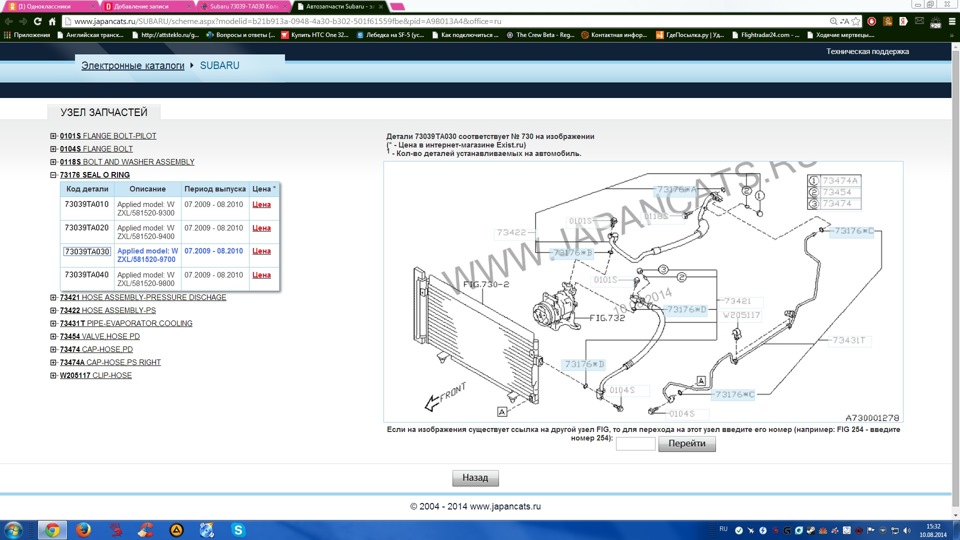The width and height of the screenshot is (960, 540).
Task: Click the 73176*A label on diagram
Action: (x=677, y=190)
